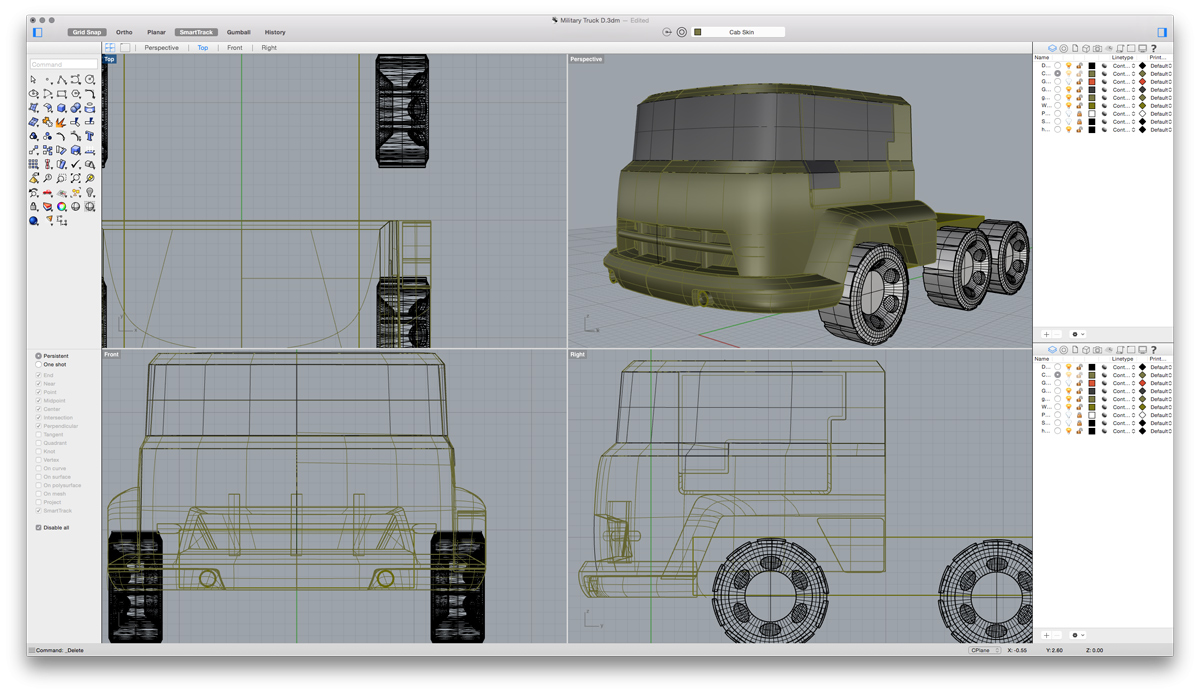Click the text creation tool icon
Screen dimensions: 1200x694
click(90, 135)
